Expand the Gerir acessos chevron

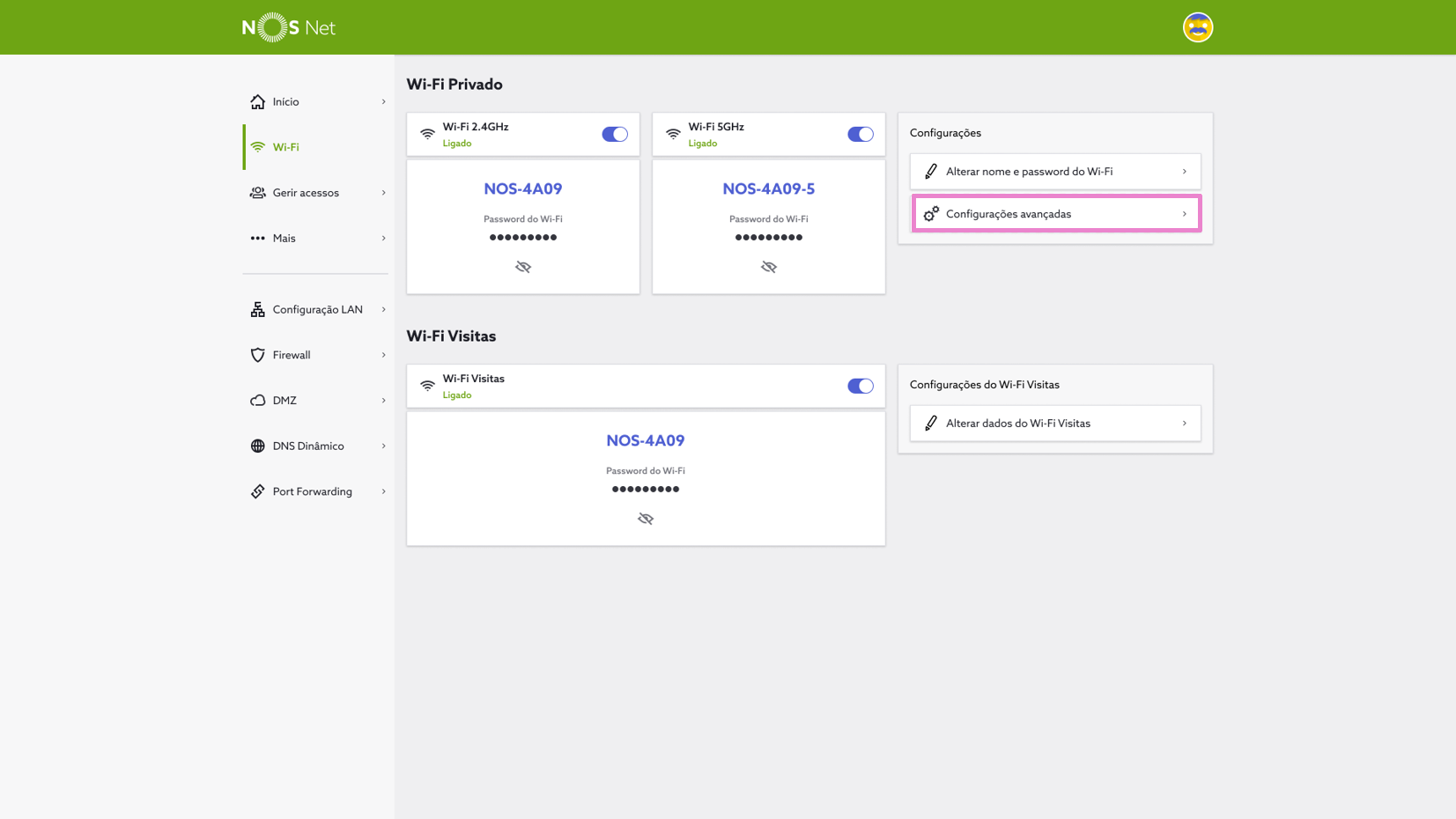coord(383,193)
